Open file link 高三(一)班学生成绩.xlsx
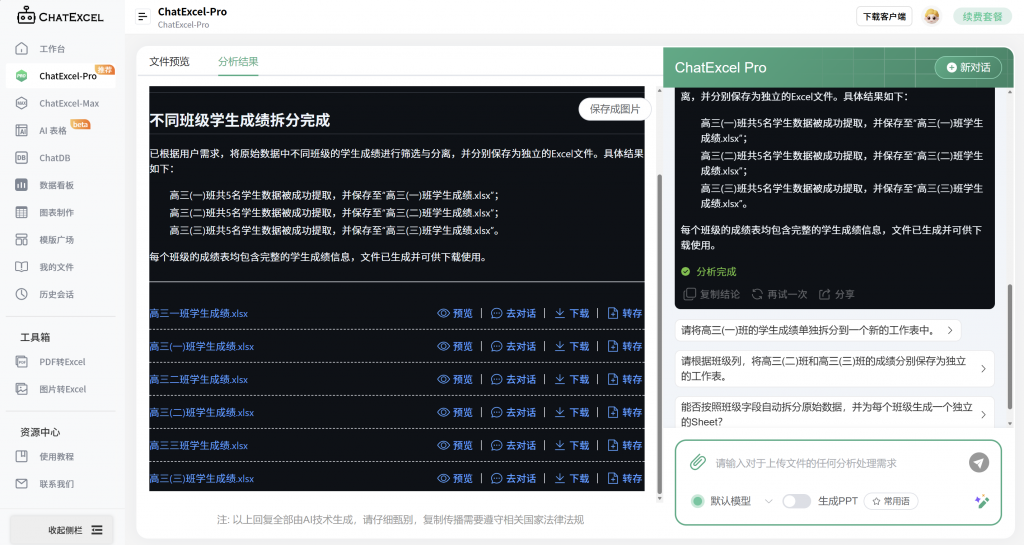 click(x=202, y=347)
